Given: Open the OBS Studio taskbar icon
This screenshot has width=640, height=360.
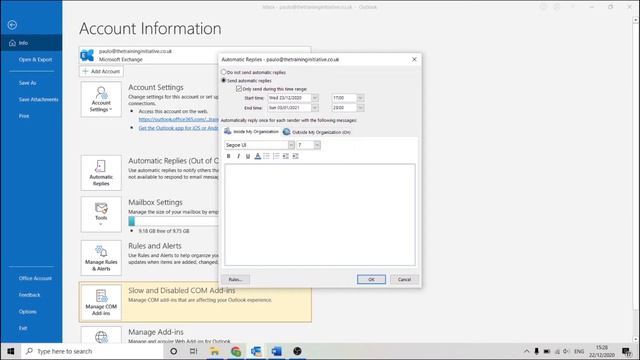Looking at the screenshot, I should click(x=298, y=351).
